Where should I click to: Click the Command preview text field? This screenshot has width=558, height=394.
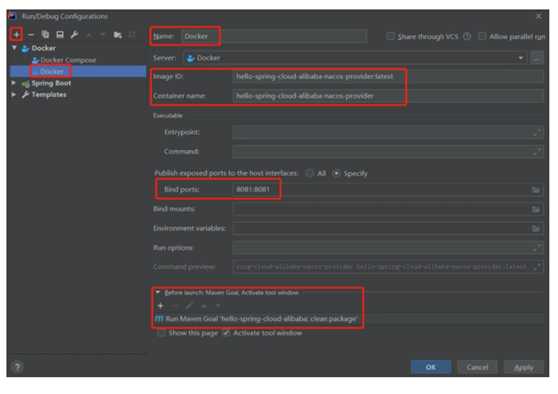pyautogui.click(x=383, y=267)
